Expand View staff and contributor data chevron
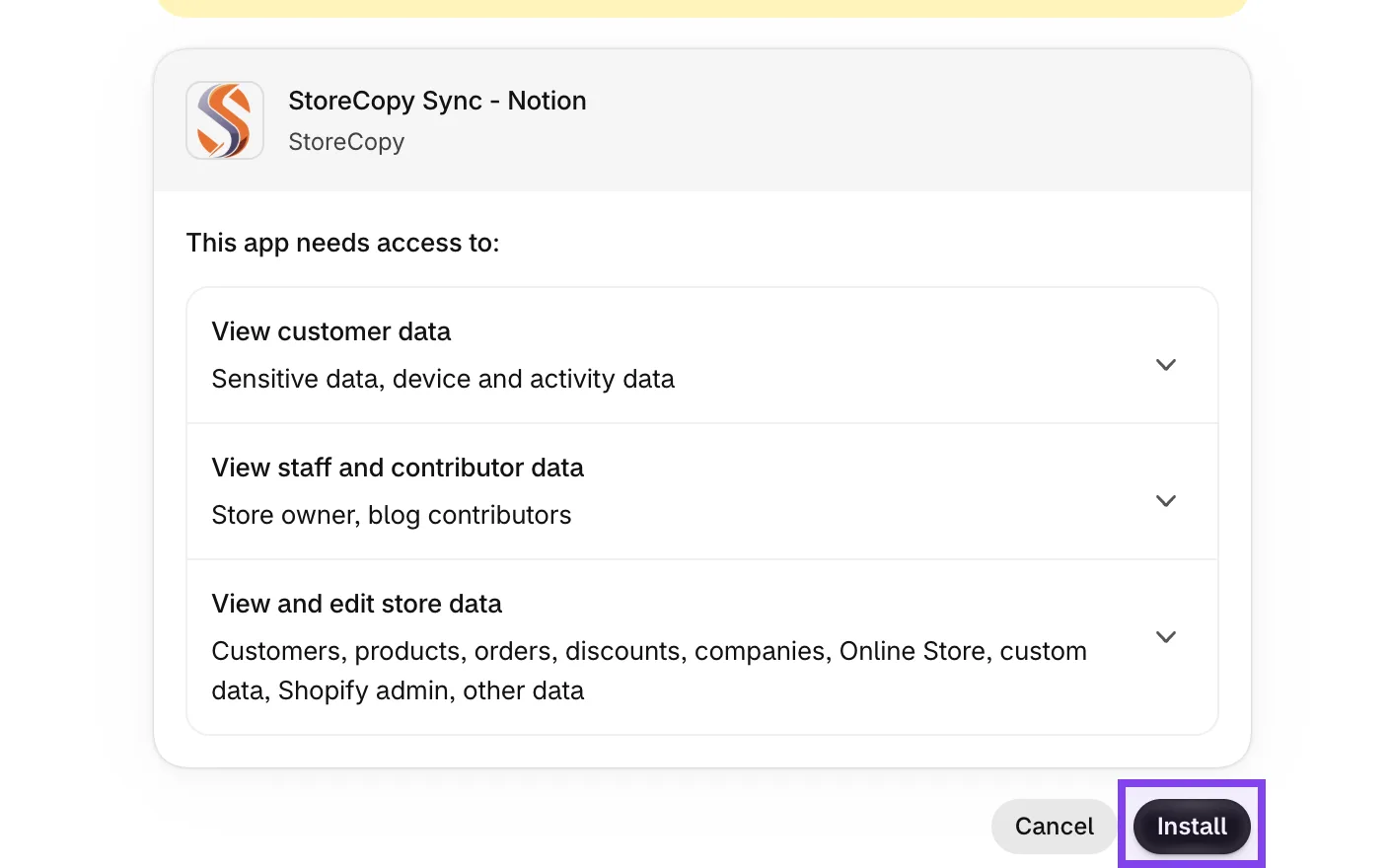 (x=1166, y=501)
